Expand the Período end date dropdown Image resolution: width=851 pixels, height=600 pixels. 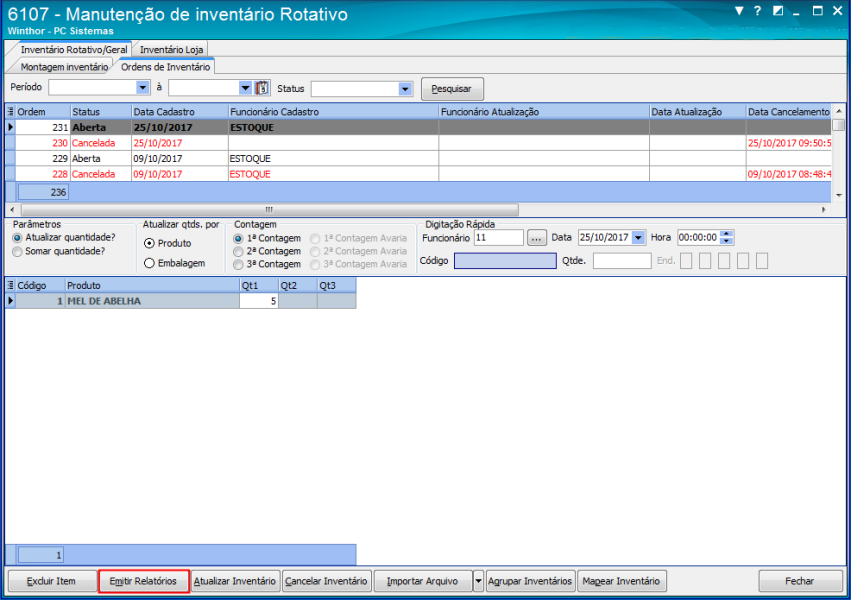pyautogui.click(x=245, y=87)
